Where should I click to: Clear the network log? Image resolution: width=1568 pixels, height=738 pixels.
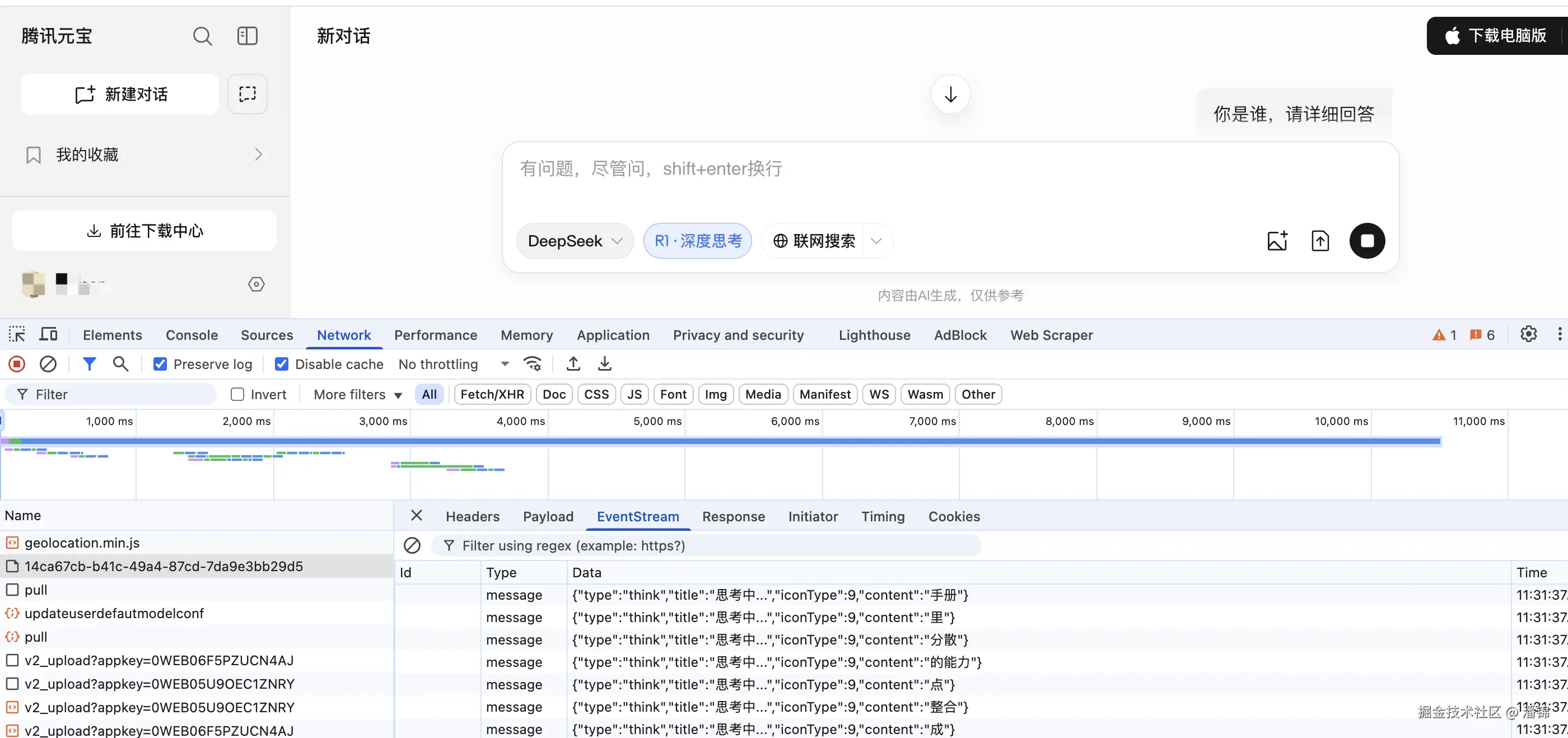tap(48, 364)
